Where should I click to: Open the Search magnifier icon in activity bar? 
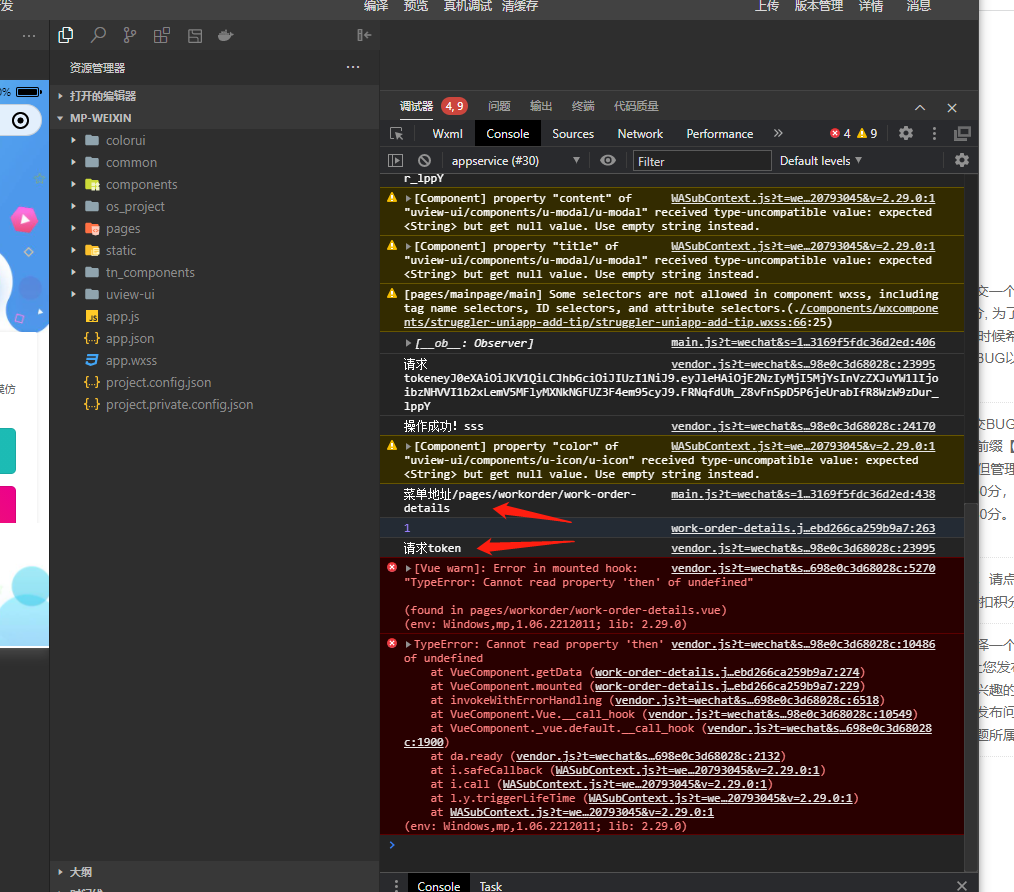98,35
